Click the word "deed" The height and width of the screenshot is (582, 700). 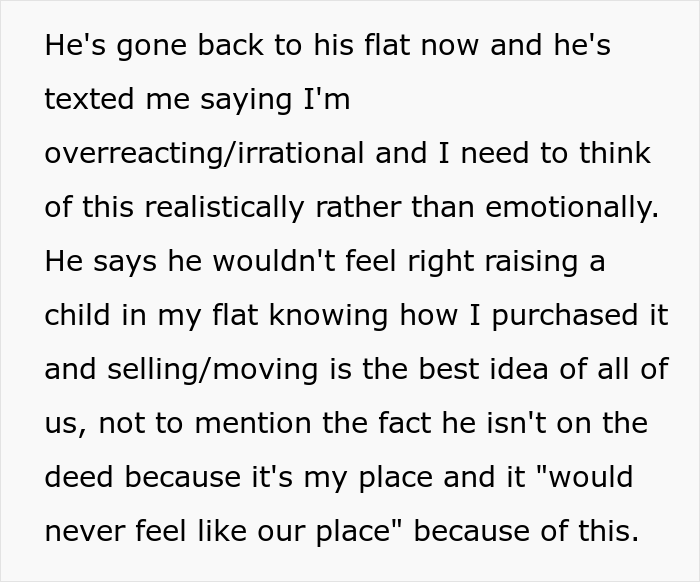pyautogui.click(x=78, y=475)
